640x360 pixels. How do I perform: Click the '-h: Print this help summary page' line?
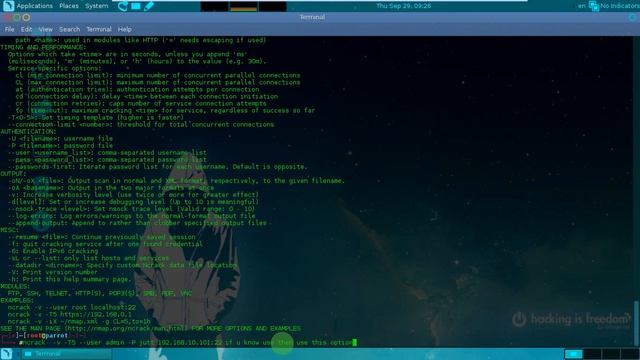pyautogui.click(x=70, y=279)
